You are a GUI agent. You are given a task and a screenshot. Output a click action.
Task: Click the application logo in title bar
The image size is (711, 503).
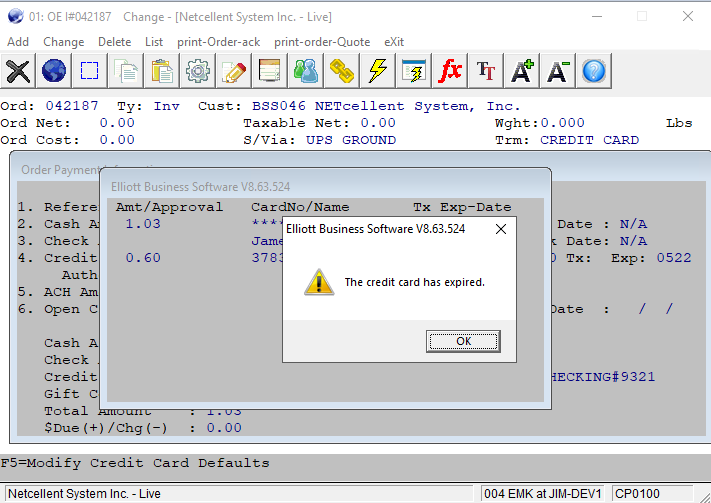coord(15,16)
